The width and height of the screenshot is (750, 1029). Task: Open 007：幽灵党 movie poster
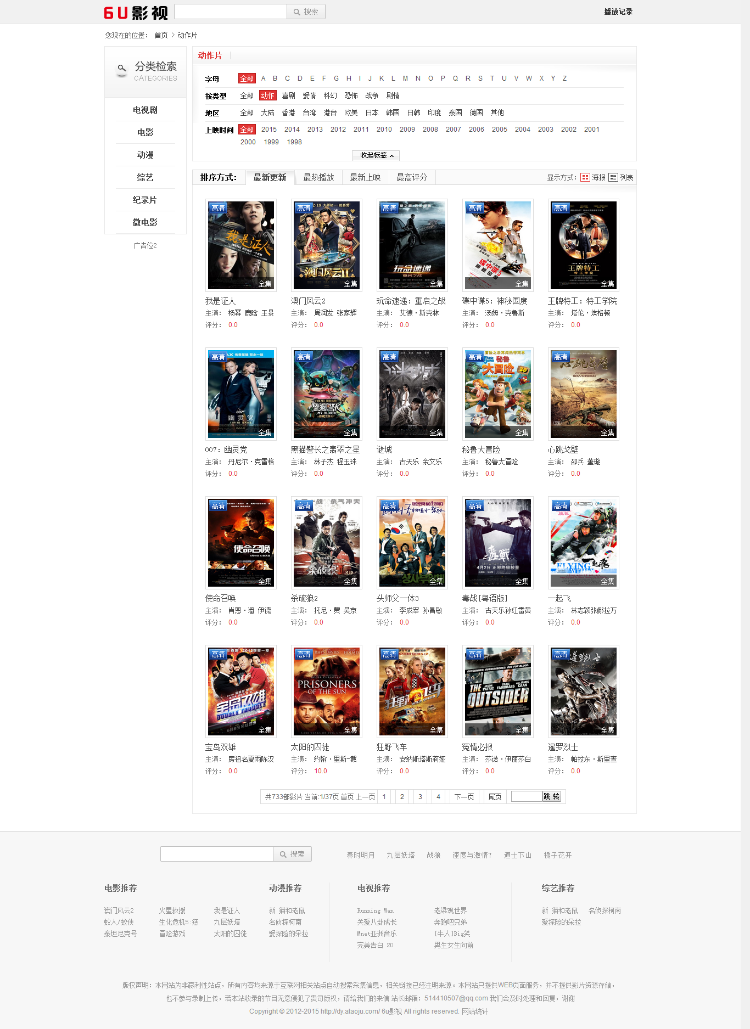pyautogui.click(x=241, y=394)
